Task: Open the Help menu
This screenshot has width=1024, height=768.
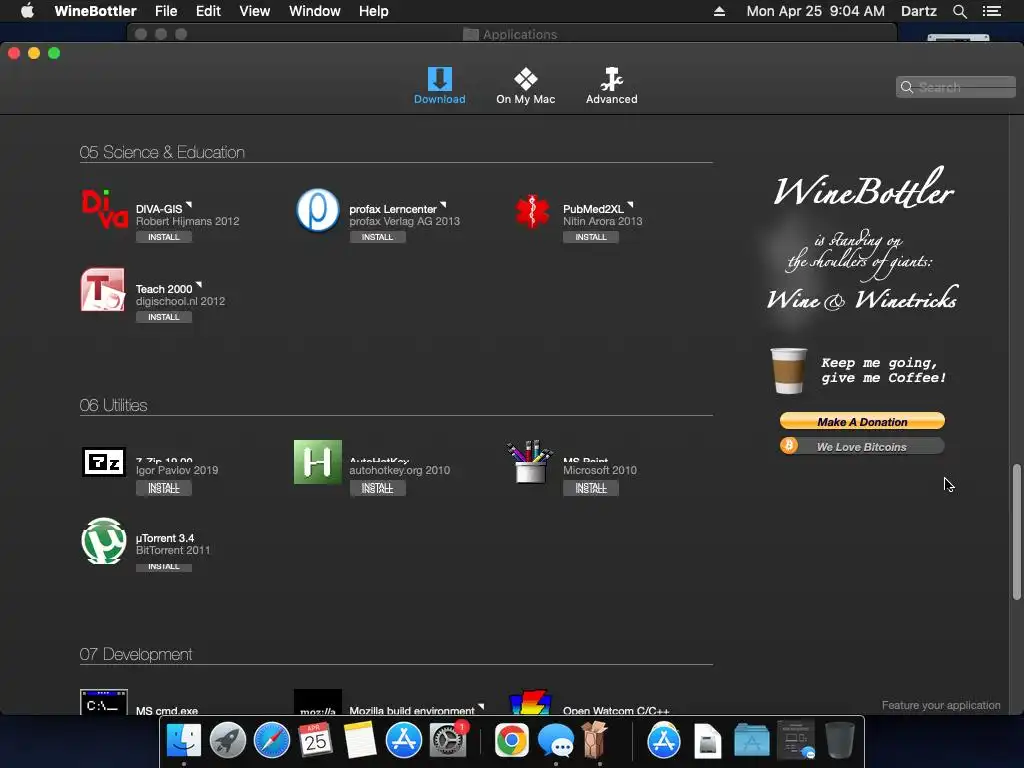Action: coord(374,11)
